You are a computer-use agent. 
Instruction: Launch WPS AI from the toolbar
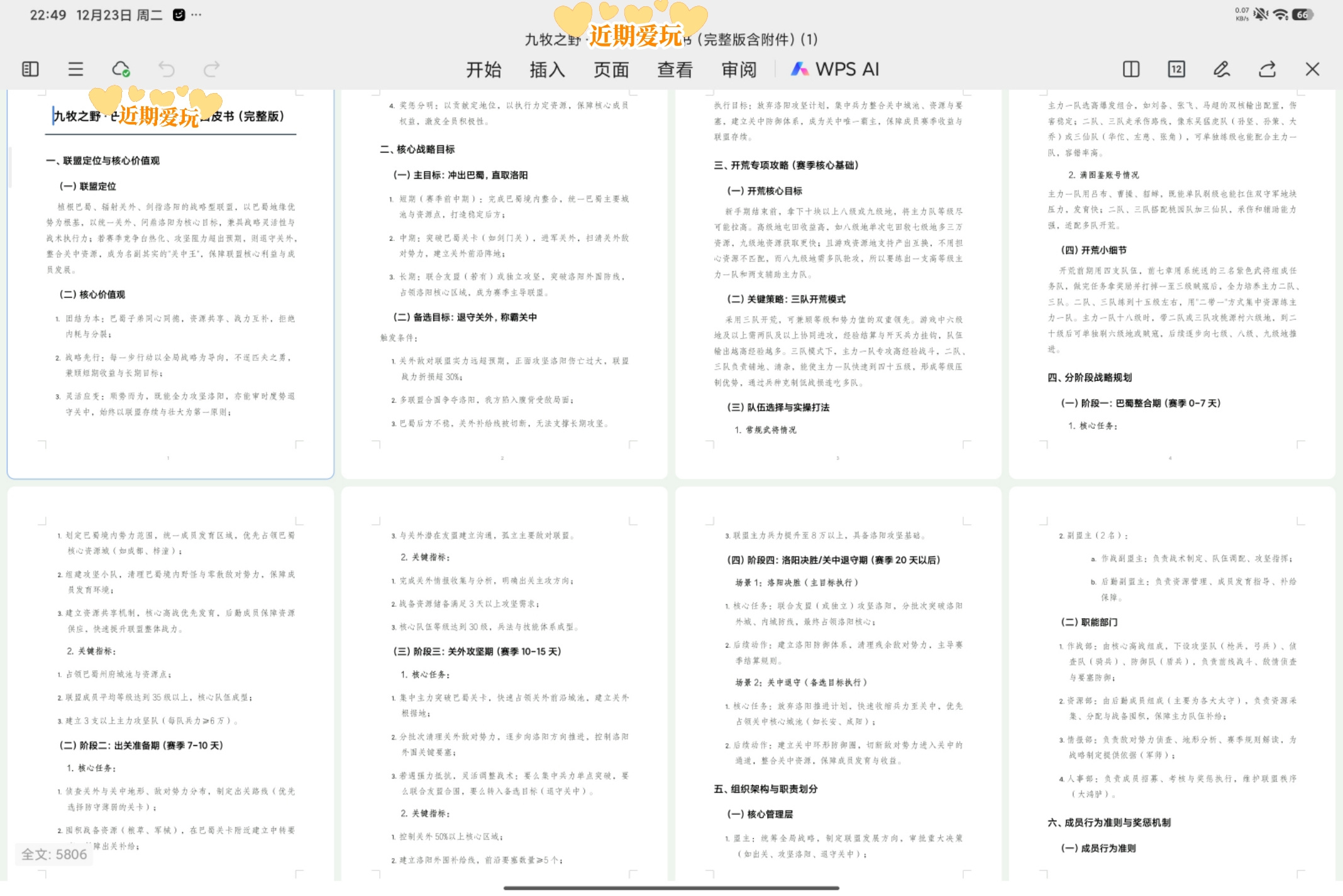(836, 69)
